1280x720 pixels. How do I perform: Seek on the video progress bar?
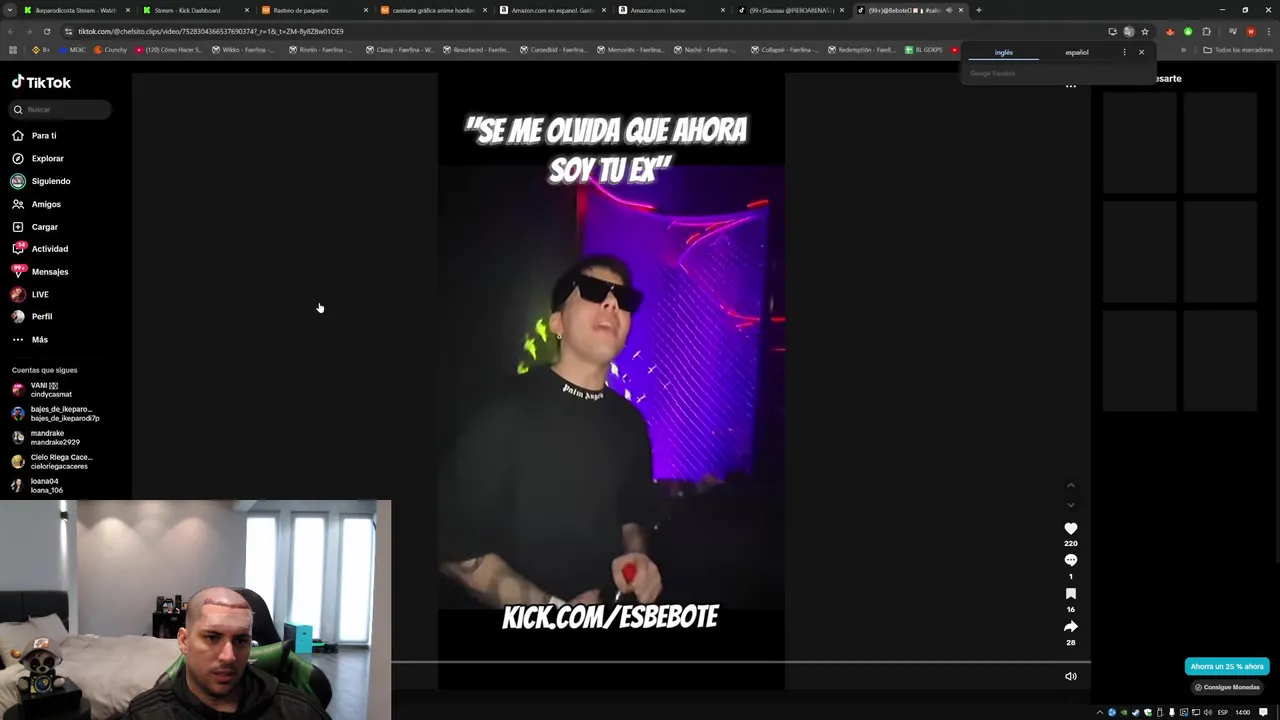(740, 661)
